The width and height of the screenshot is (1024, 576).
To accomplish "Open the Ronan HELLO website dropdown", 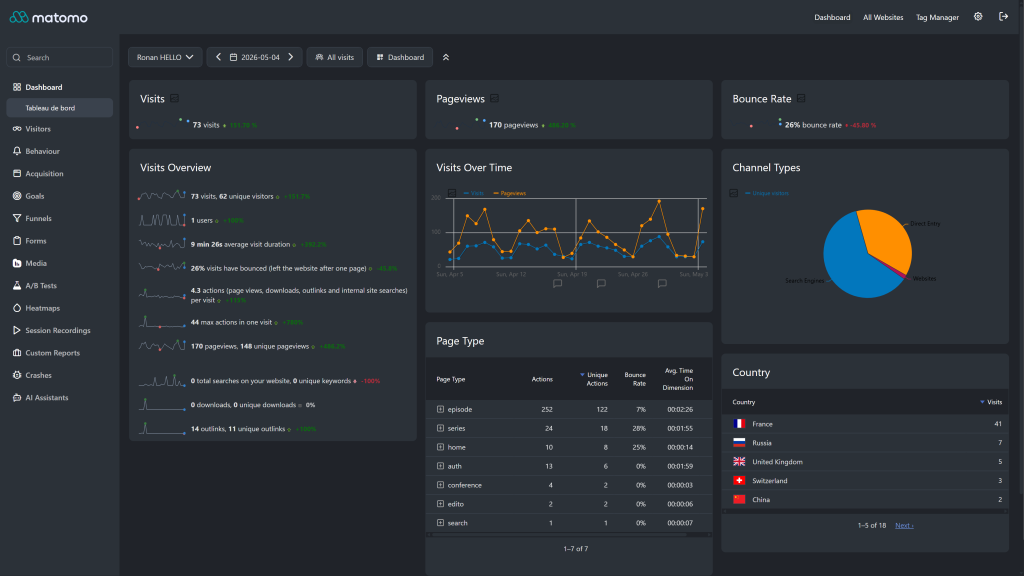I will point(165,57).
